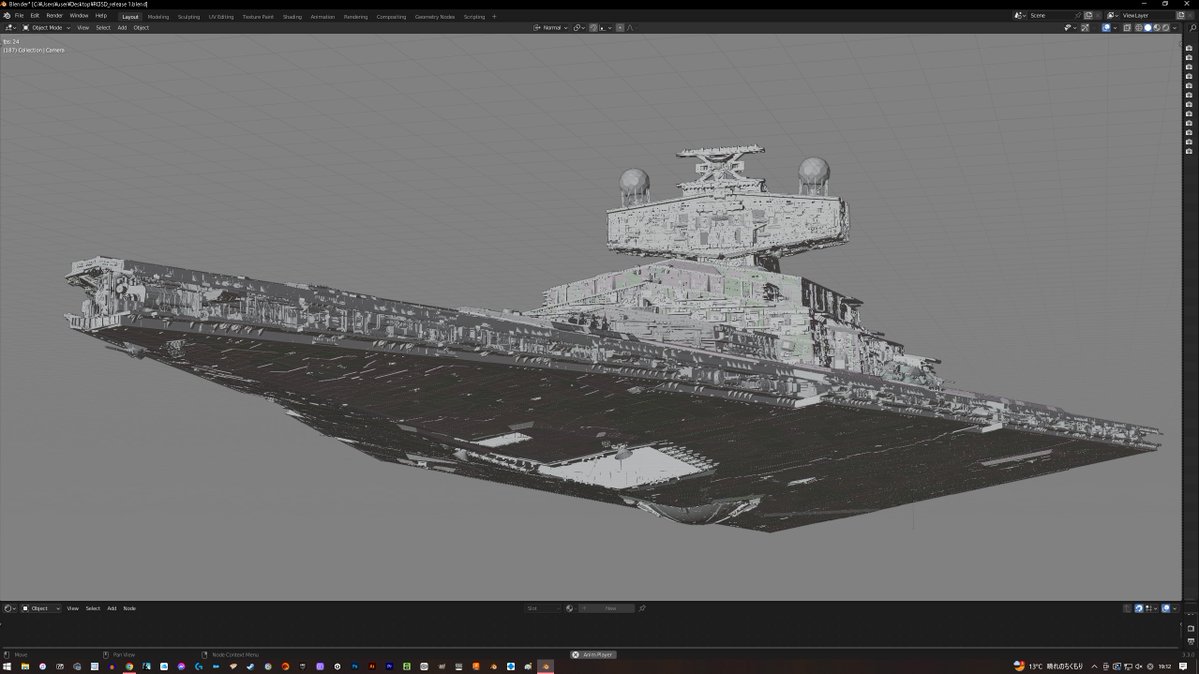Switch to the Shading workspace tab
This screenshot has width=1199, height=674.
point(292,17)
